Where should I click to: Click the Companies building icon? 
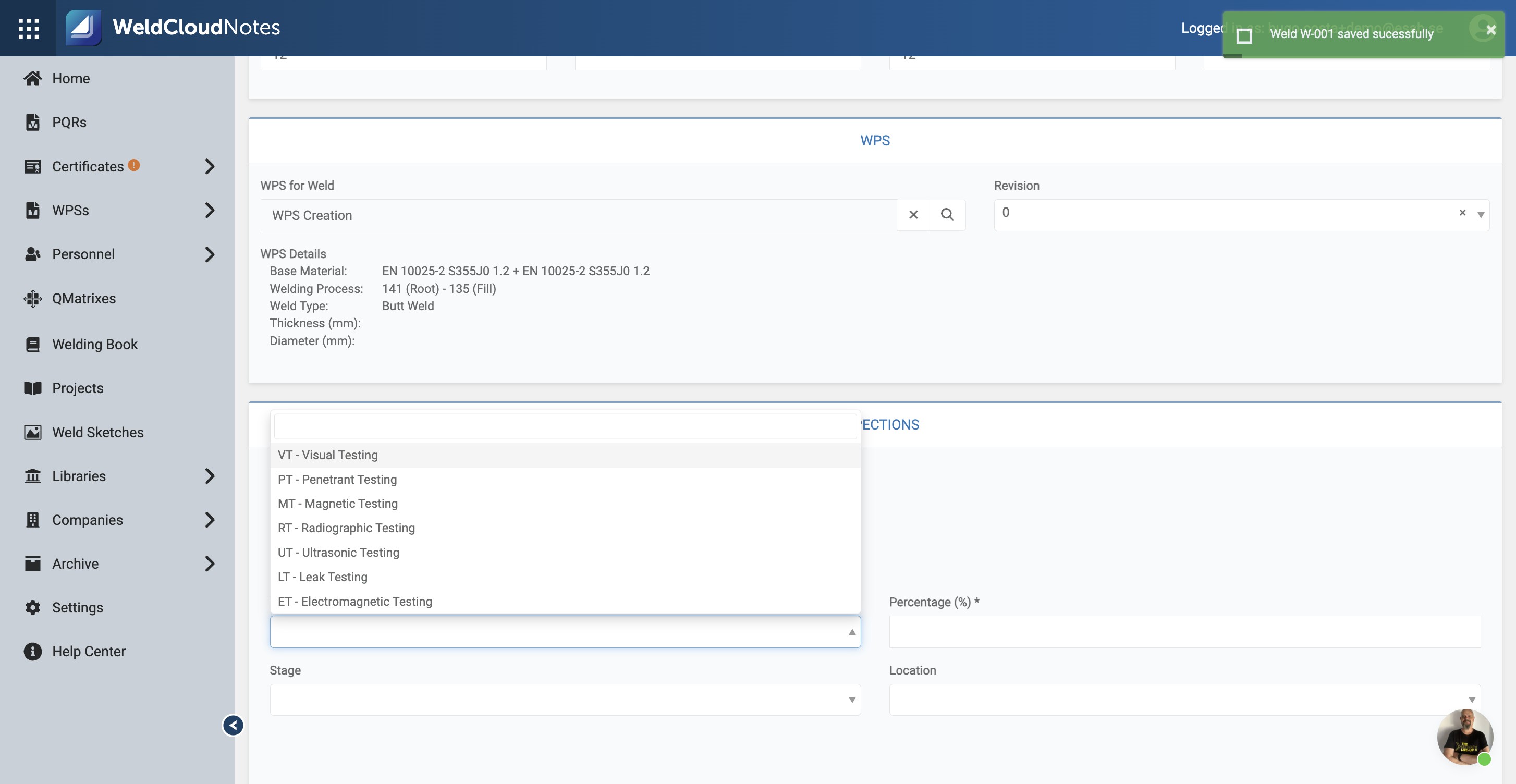pyautogui.click(x=33, y=520)
